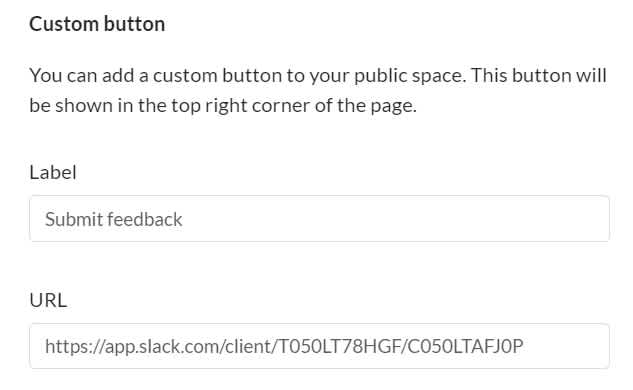The width and height of the screenshot is (633, 390).
Task: Click the word "feedback" in Label field
Action: [145, 219]
